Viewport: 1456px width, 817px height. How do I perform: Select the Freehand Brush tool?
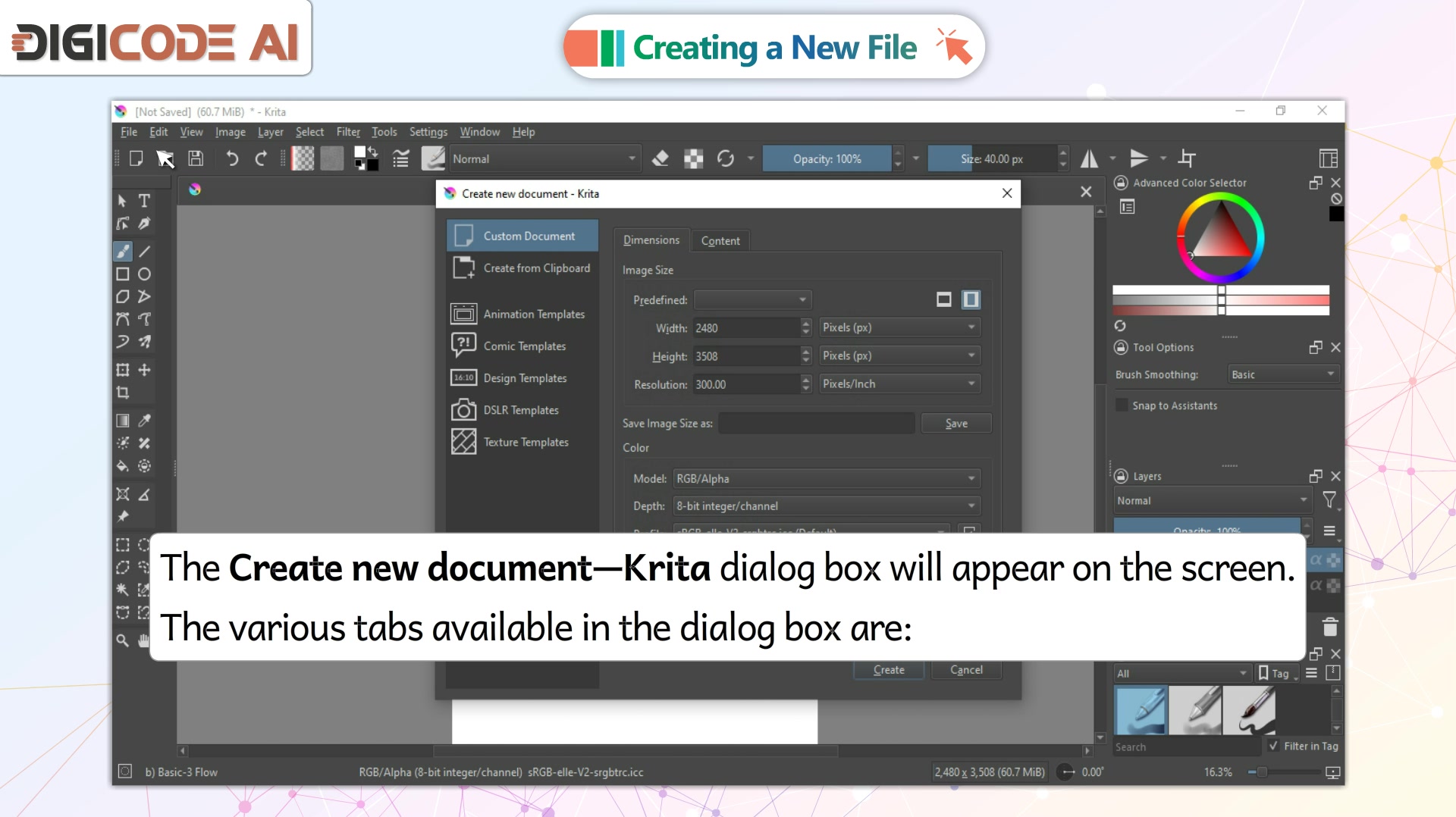(122, 251)
